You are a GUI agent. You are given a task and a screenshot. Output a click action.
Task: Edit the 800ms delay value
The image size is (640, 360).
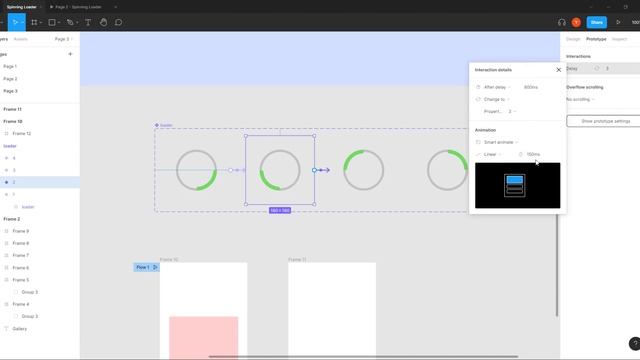[531, 87]
